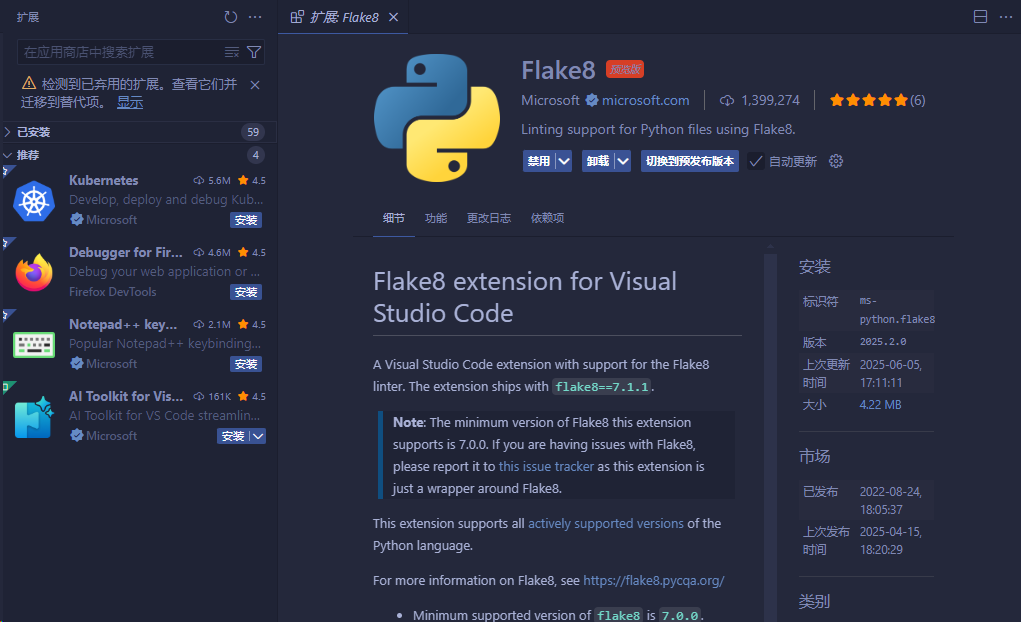Open extensions view more actions menu
The width and height of the screenshot is (1021, 622).
255,17
